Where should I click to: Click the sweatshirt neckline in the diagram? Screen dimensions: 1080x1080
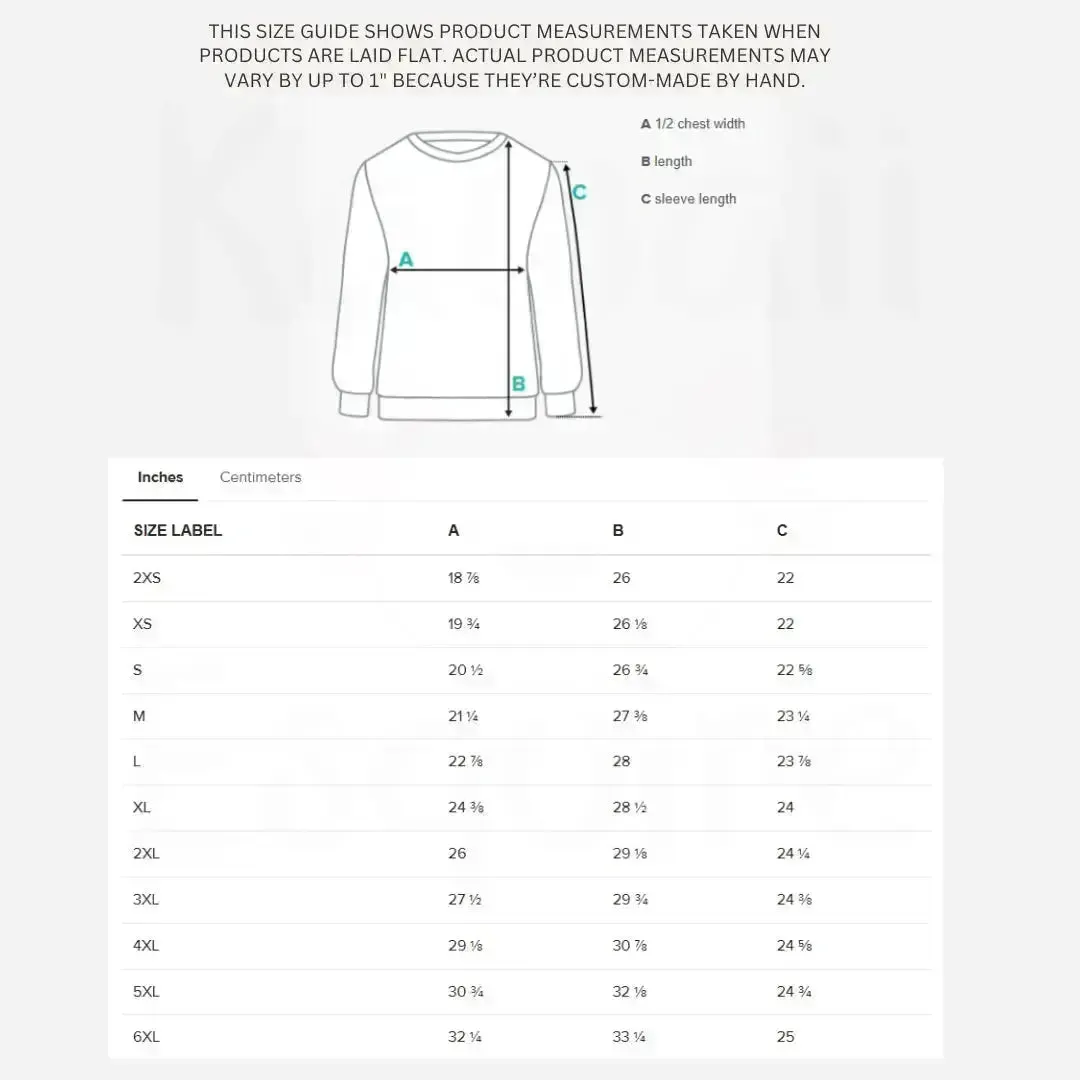click(457, 145)
